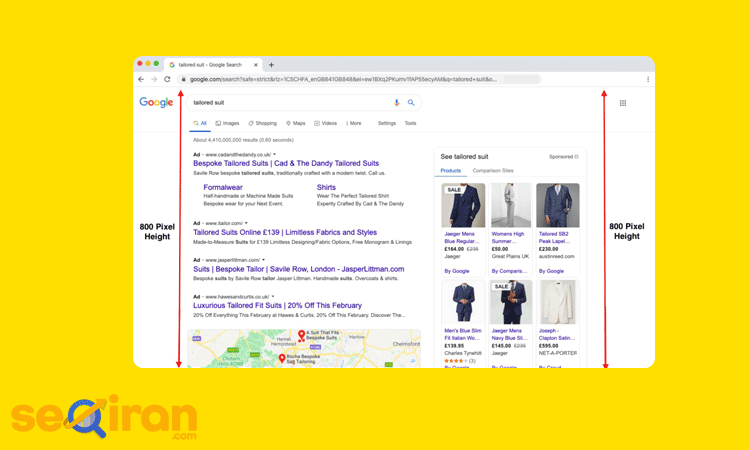Switch to the Shopping tab
Screen dimensions: 750x450
point(262,123)
